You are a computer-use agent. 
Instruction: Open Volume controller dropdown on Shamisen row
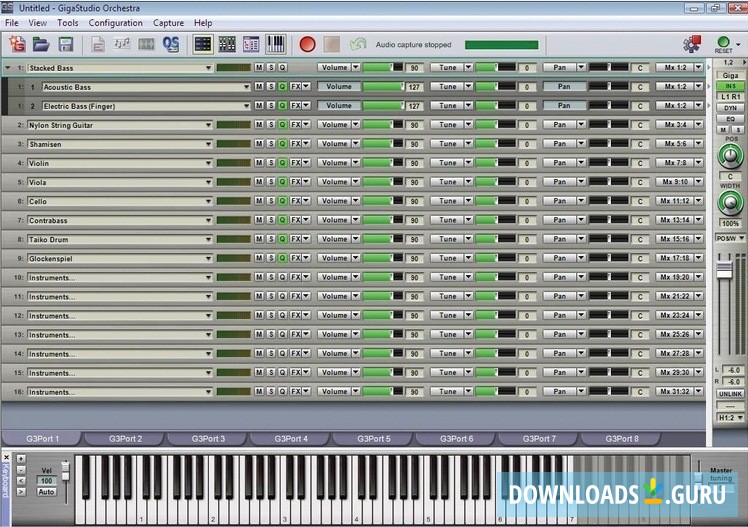coord(356,144)
